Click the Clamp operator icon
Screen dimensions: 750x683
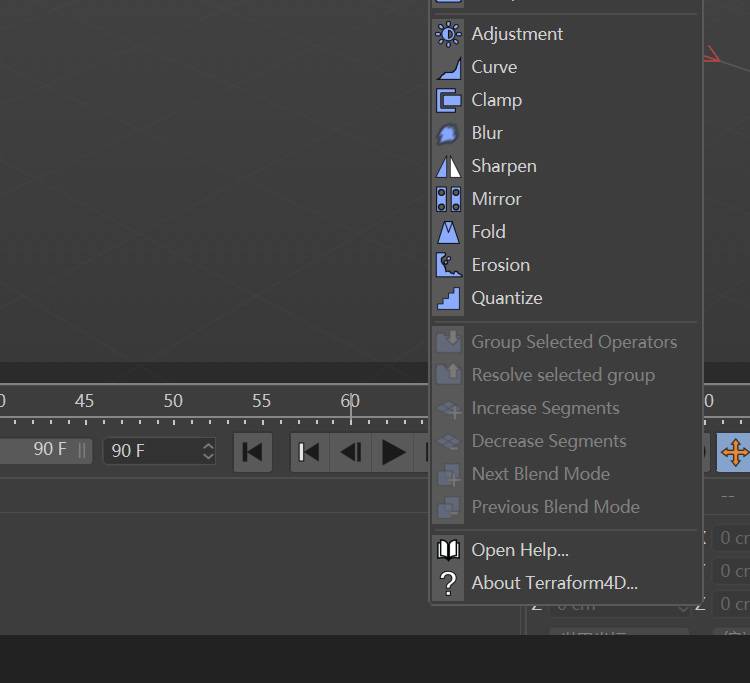point(448,100)
